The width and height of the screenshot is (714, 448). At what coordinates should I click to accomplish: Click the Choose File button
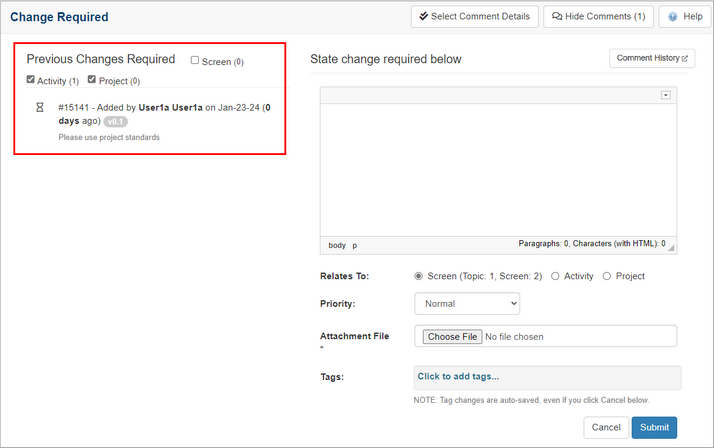click(x=453, y=337)
